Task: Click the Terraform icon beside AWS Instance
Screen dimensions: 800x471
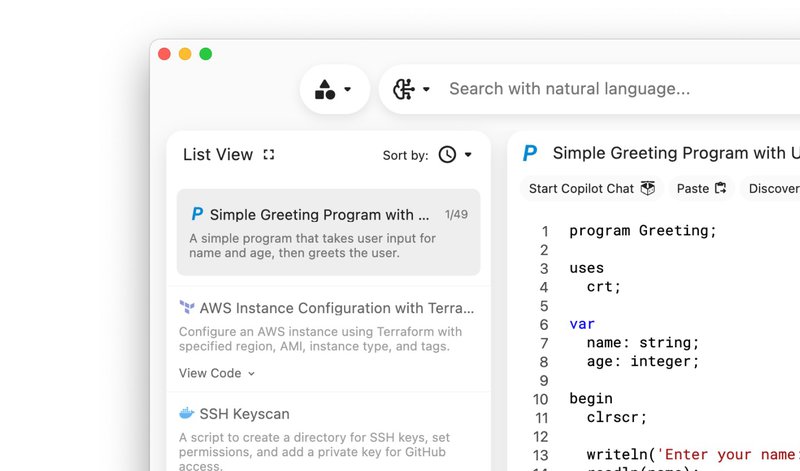Action: pyautogui.click(x=187, y=307)
